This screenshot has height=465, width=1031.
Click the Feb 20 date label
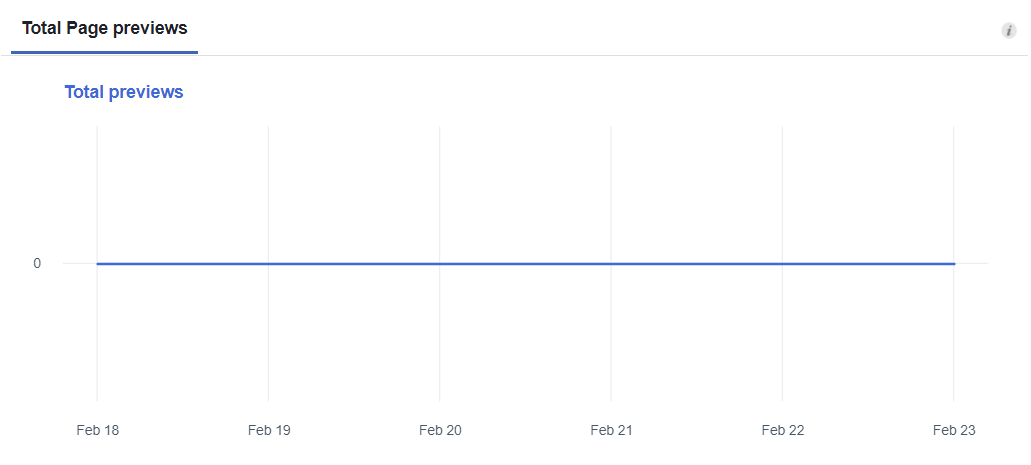pos(440,430)
